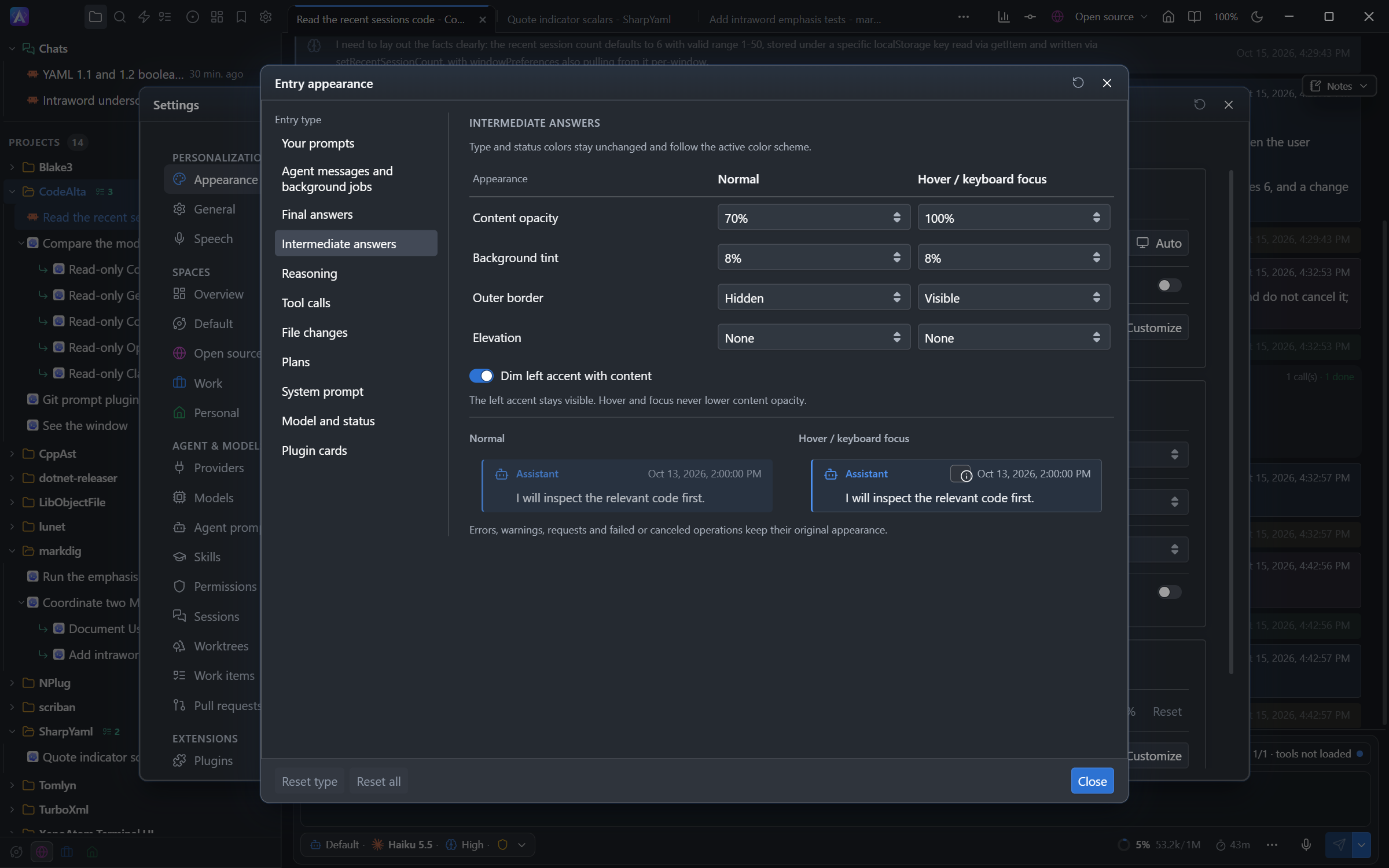Reset Entry appearance dialog via circular arrow icon
Screen dimensions: 1389x868
1078,83
